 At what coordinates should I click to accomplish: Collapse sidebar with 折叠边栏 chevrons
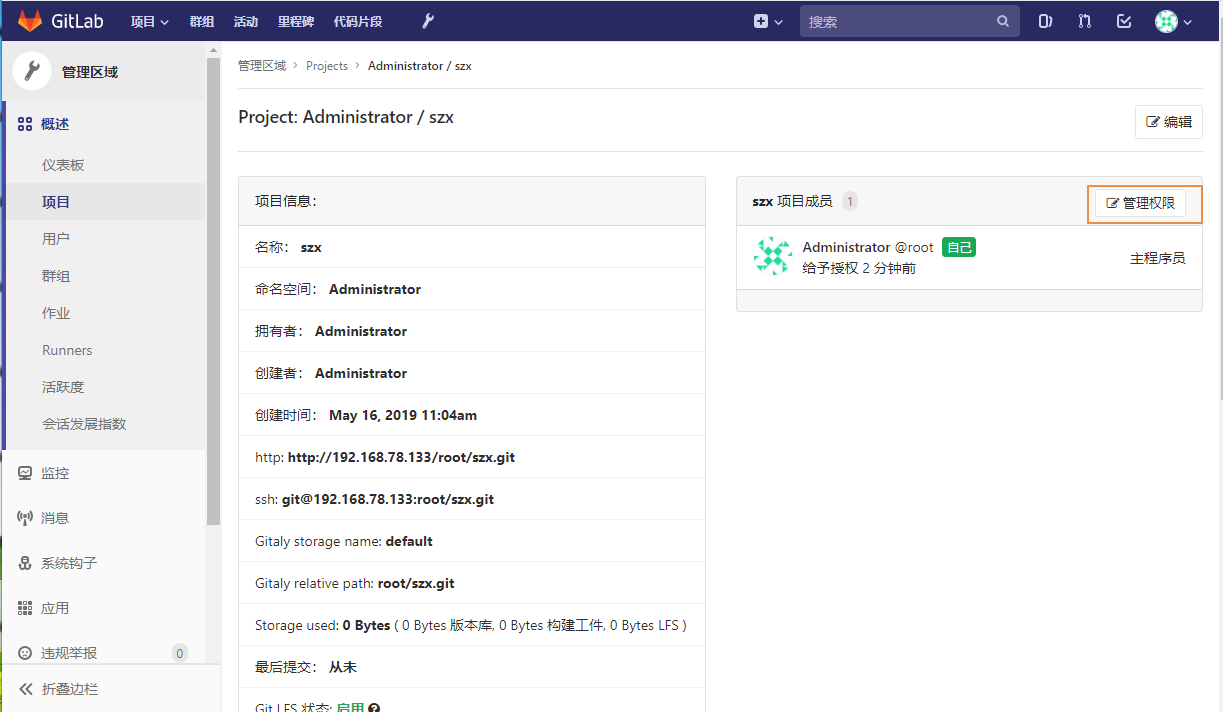pos(25,689)
